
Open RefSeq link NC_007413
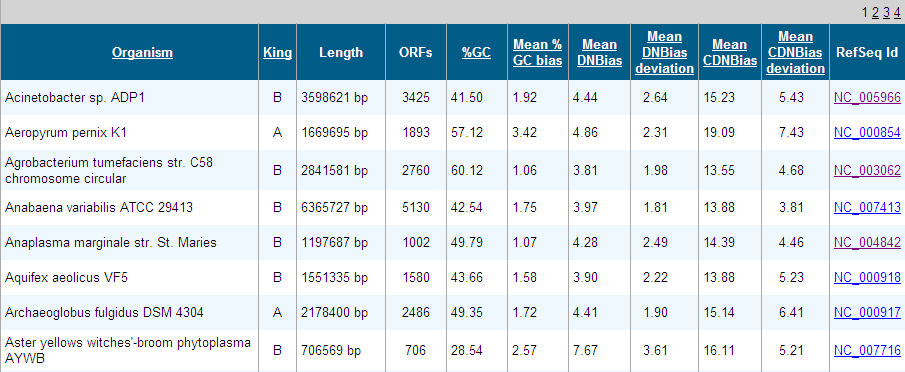pyautogui.click(x=867, y=208)
